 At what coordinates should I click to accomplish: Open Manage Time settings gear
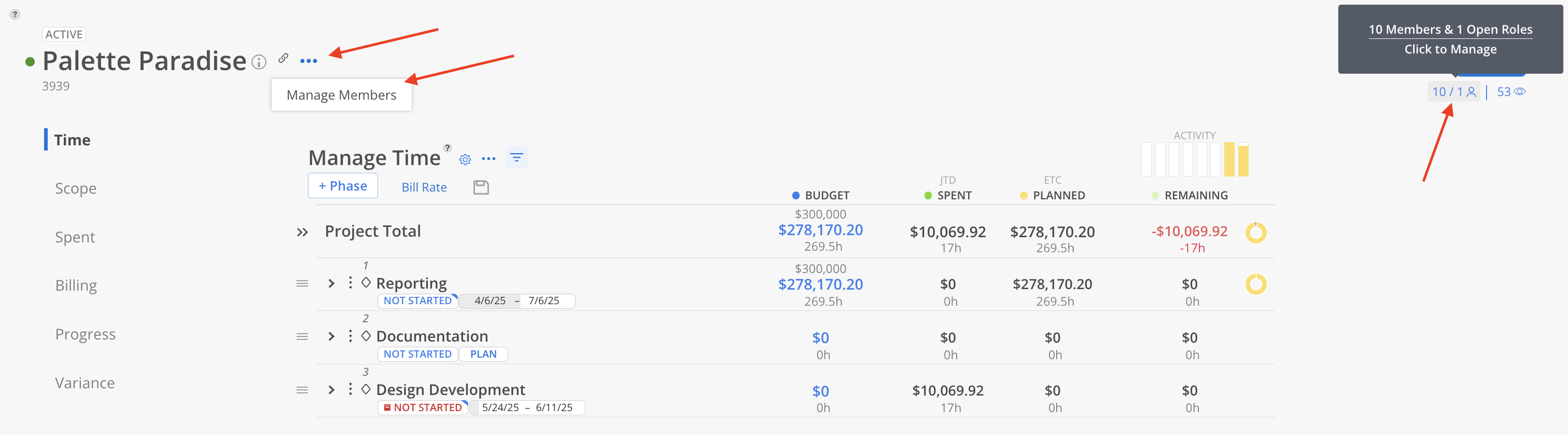tap(465, 160)
